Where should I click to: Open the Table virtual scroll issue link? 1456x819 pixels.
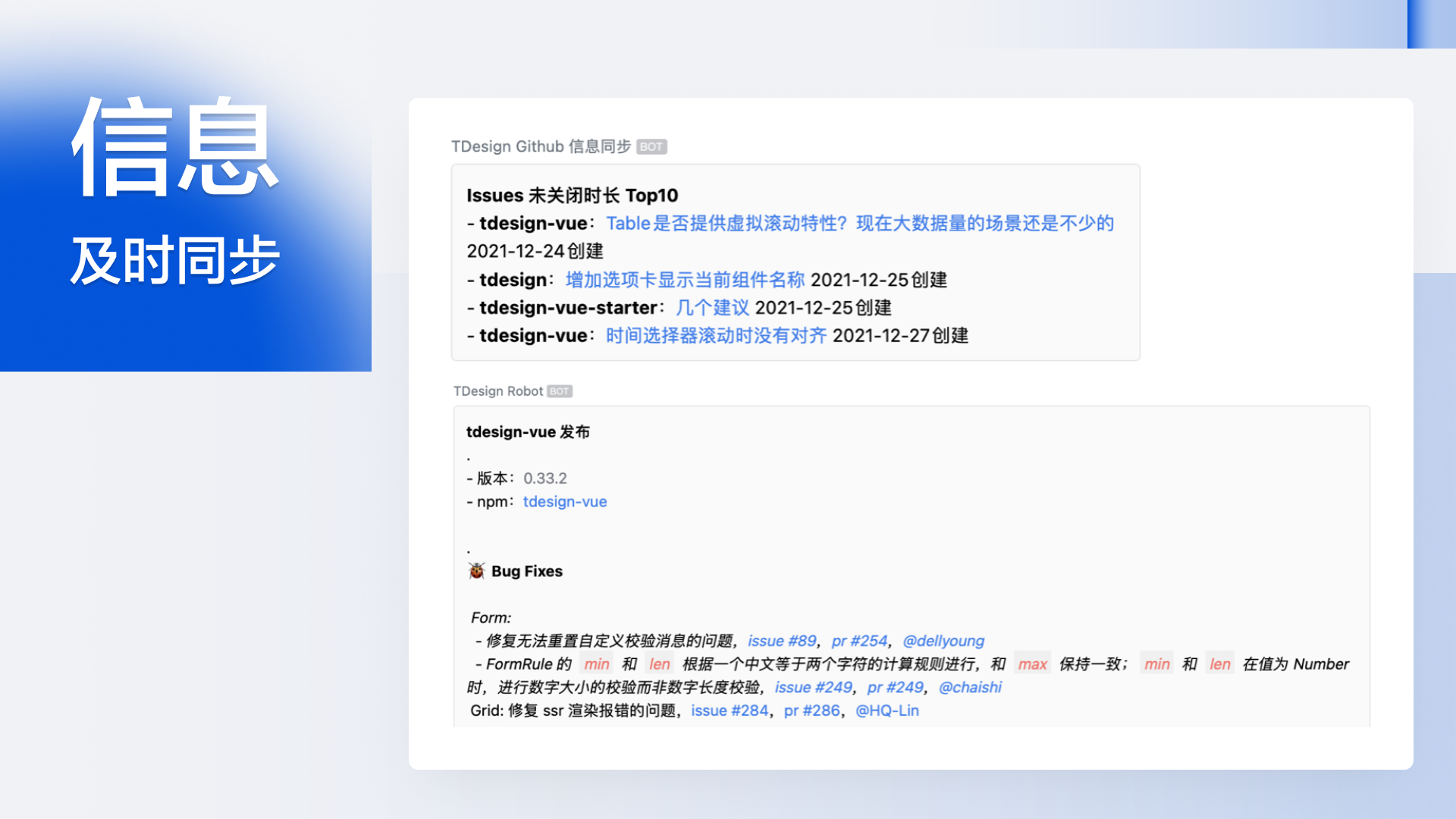[x=860, y=223]
